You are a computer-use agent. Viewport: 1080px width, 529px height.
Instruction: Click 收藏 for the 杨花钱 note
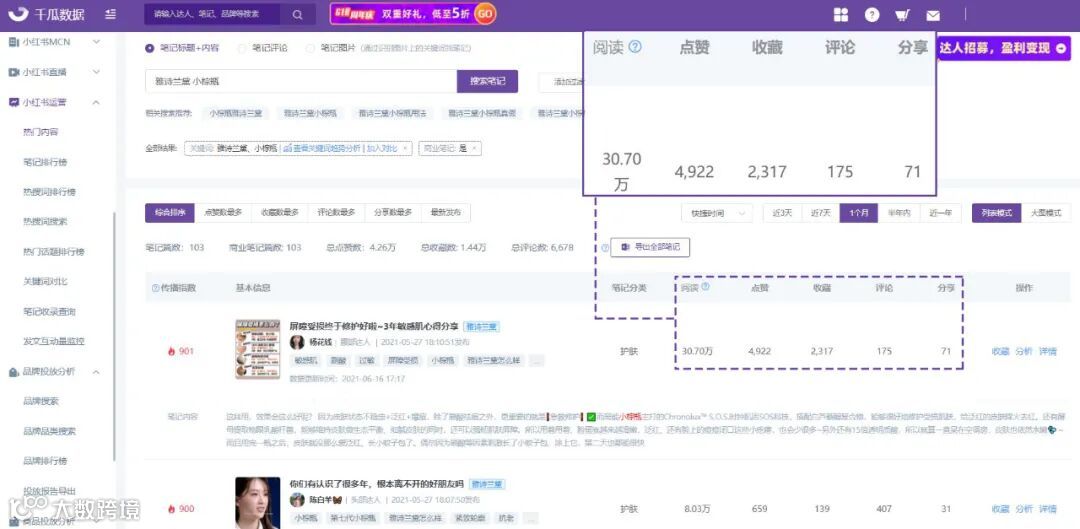1000,351
